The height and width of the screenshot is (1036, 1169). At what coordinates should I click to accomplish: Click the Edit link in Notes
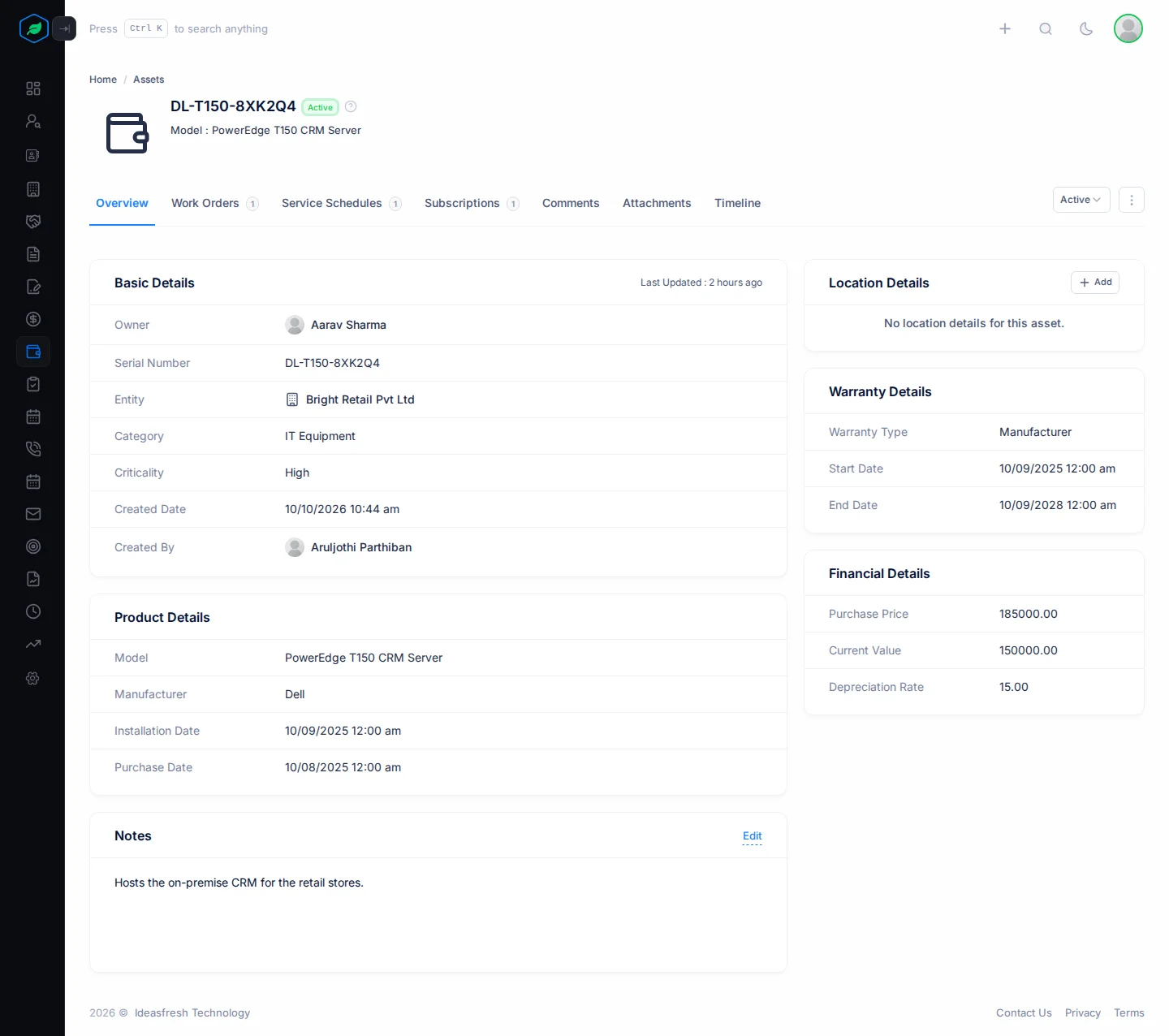pyautogui.click(x=753, y=836)
